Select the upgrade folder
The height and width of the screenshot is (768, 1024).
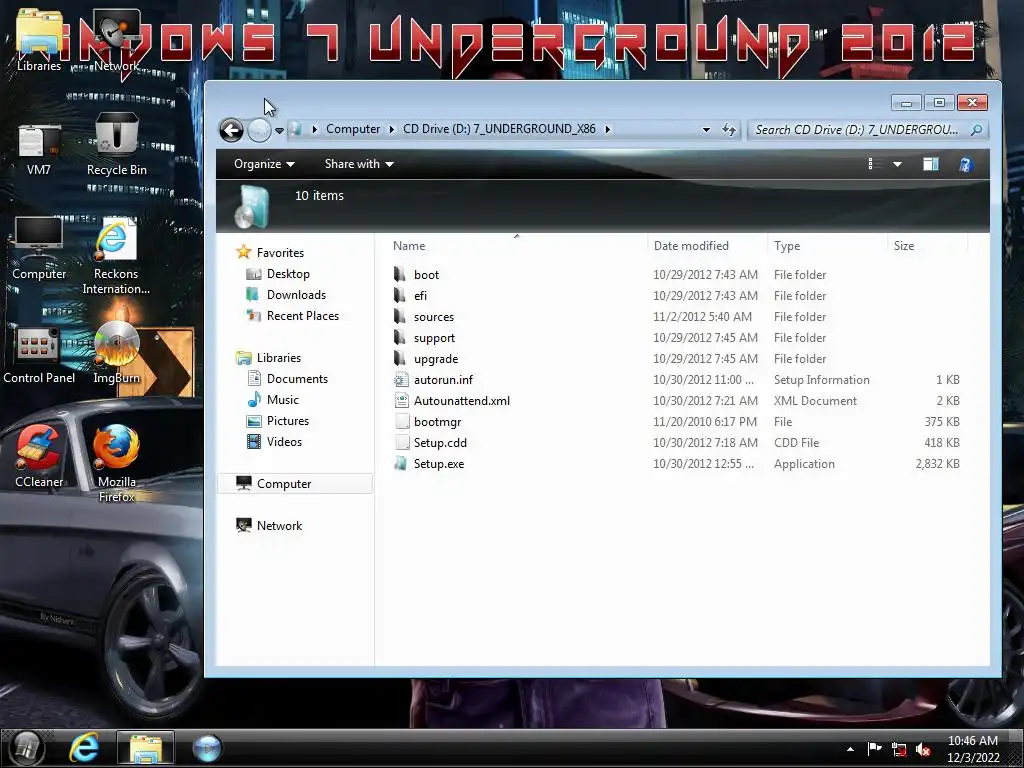click(436, 359)
